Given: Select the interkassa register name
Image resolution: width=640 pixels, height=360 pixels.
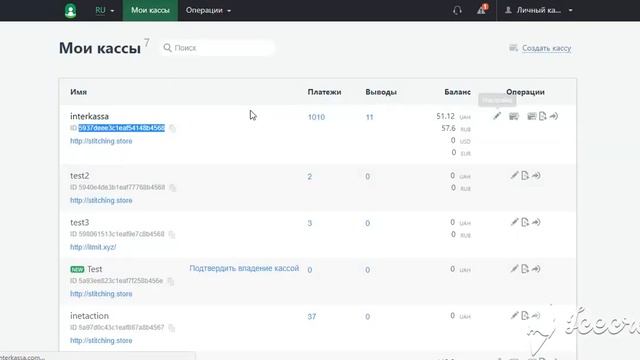Looking at the screenshot, I should pyautogui.click(x=89, y=116).
